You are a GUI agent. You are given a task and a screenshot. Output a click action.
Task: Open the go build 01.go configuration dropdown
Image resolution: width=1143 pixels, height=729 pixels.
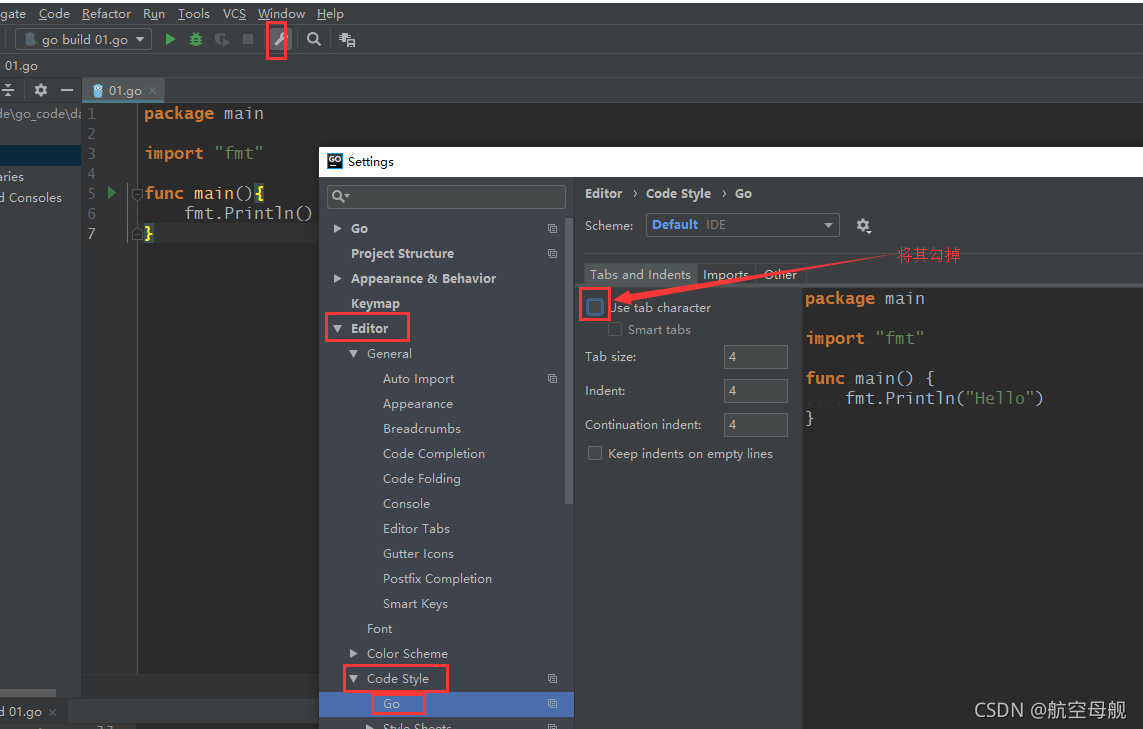83,39
